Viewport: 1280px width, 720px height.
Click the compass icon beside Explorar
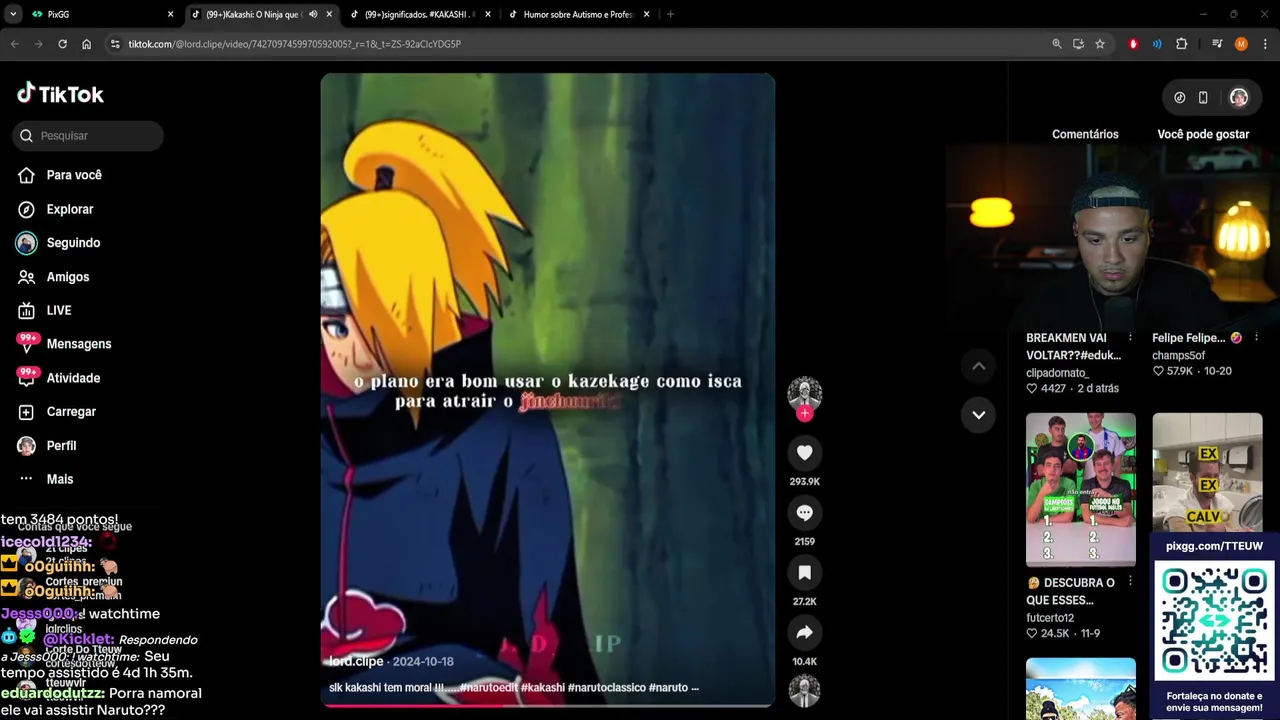click(27, 209)
